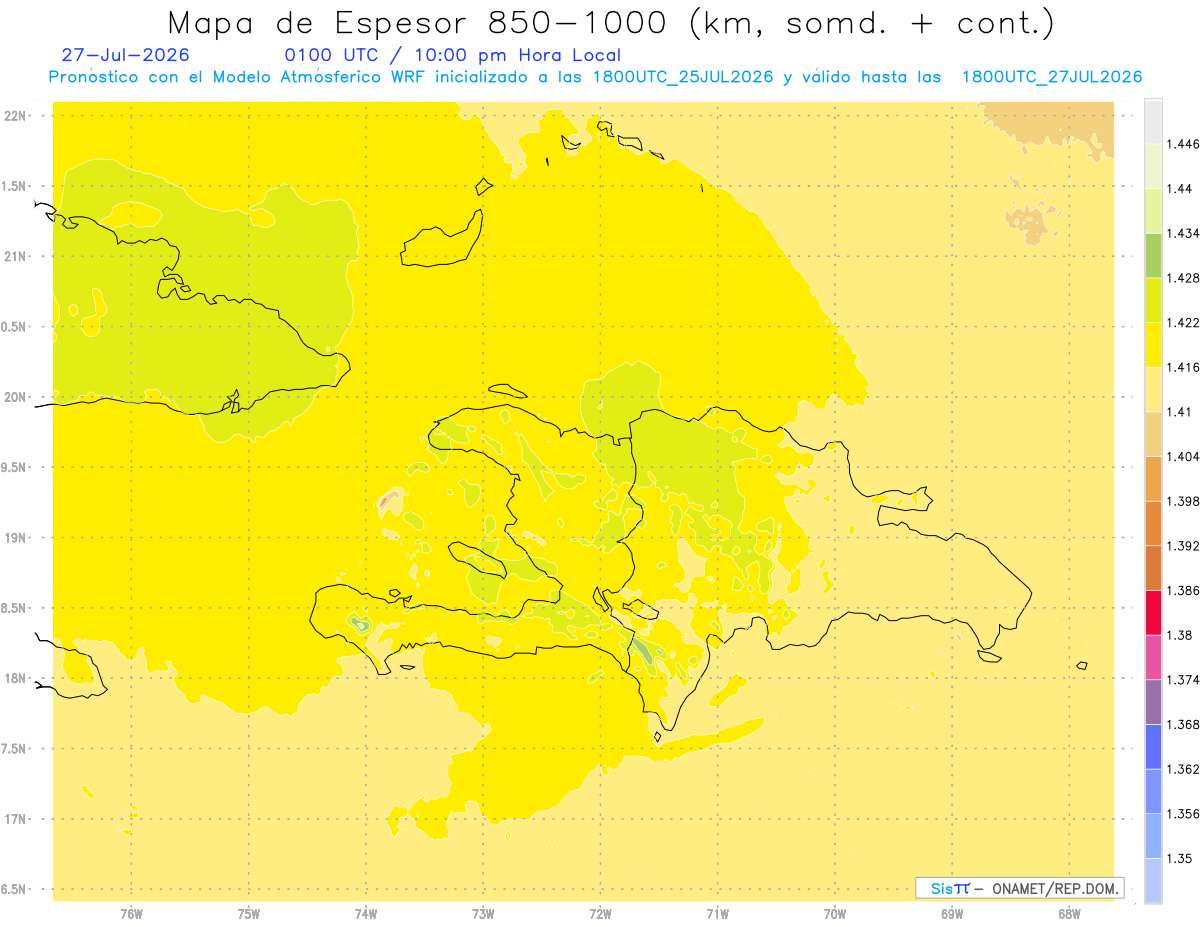Click the legend value '1.428'
The height and width of the screenshot is (927, 1200).
1183,278
